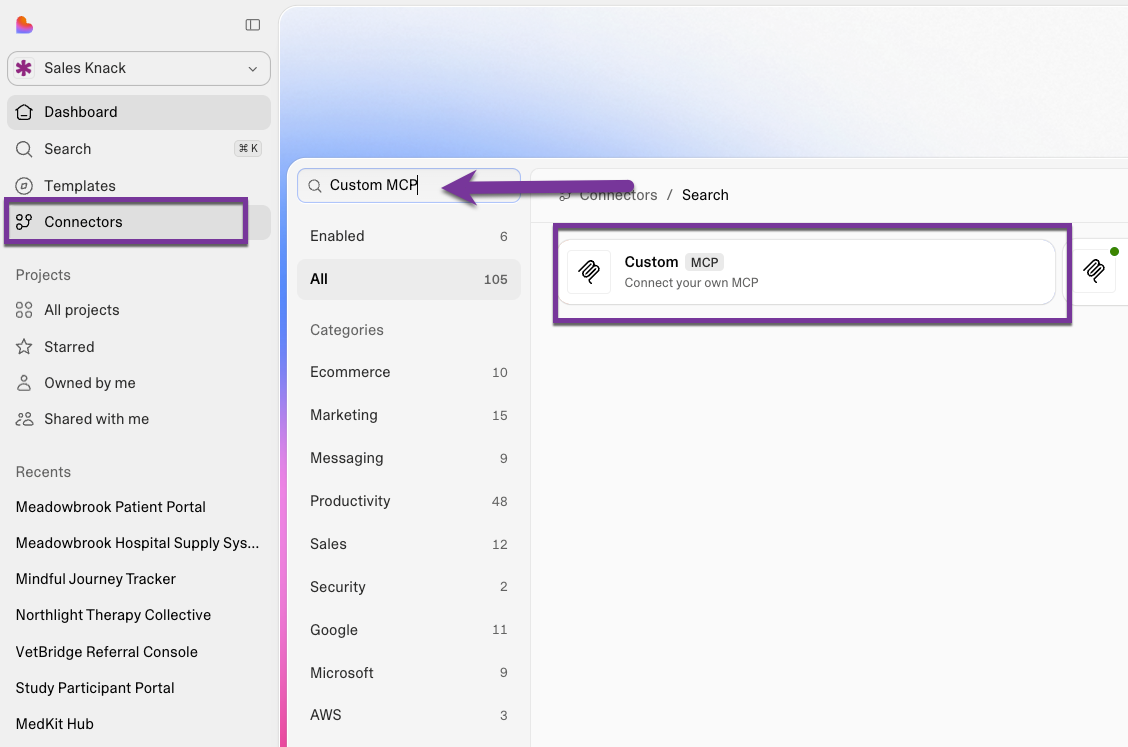Filter by Google category
This screenshot has width=1128, height=747.
409,630
